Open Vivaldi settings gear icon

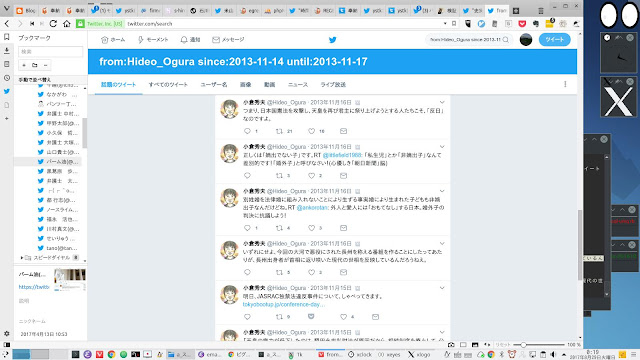tap(7, 333)
